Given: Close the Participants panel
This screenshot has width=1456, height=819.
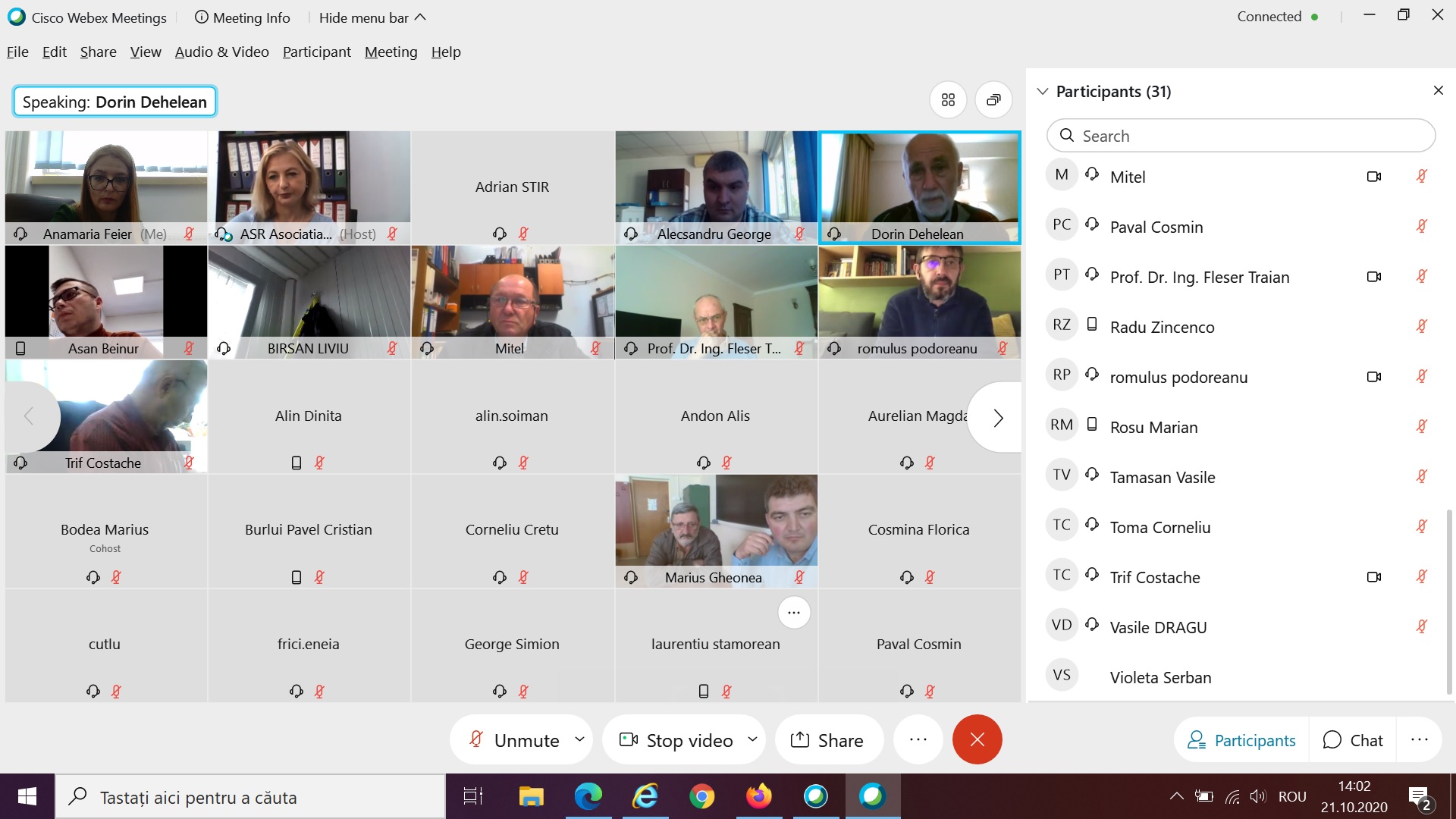Looking at the screenshot, I should 1438,91.
